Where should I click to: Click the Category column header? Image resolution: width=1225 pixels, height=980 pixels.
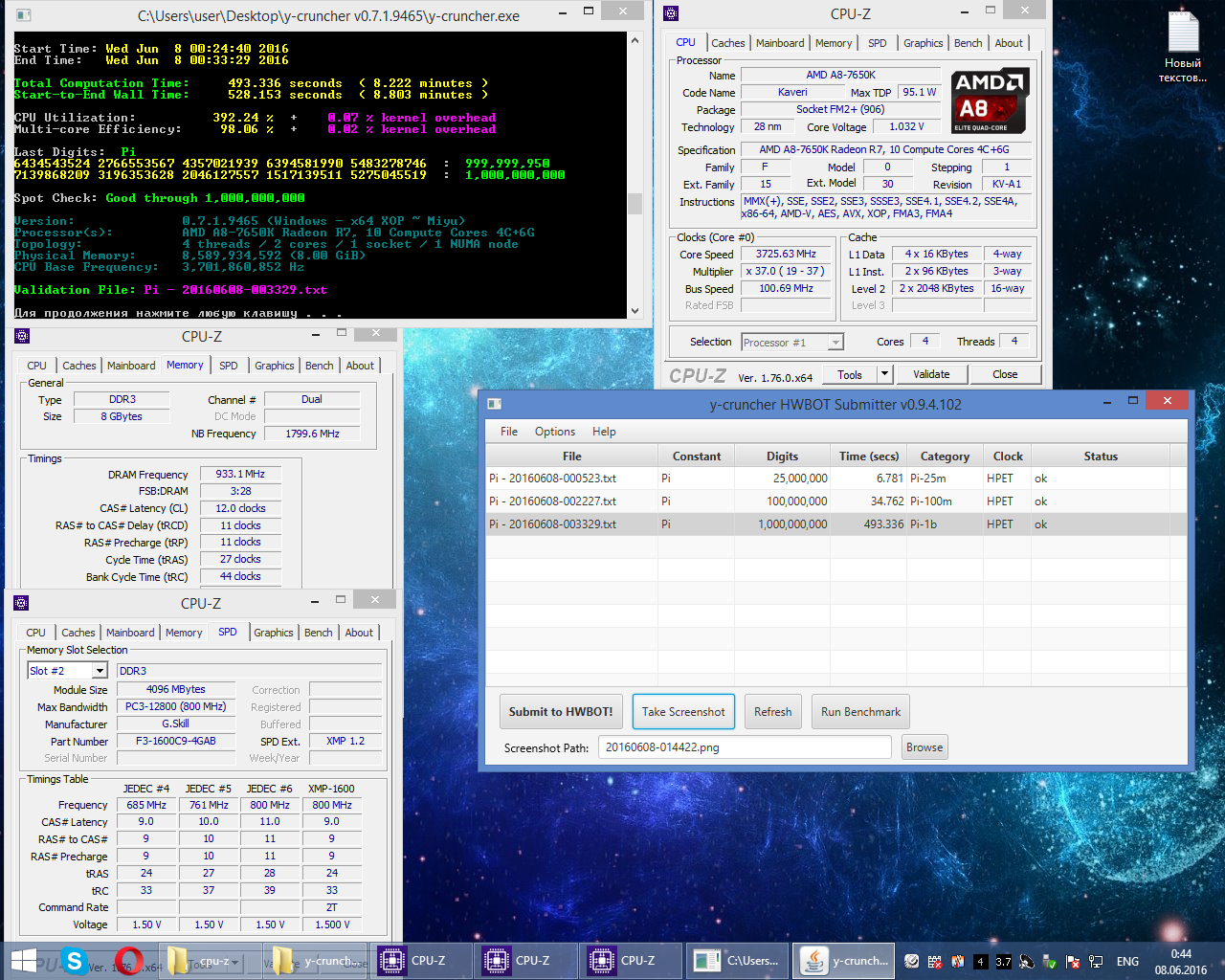click(945, 457)
